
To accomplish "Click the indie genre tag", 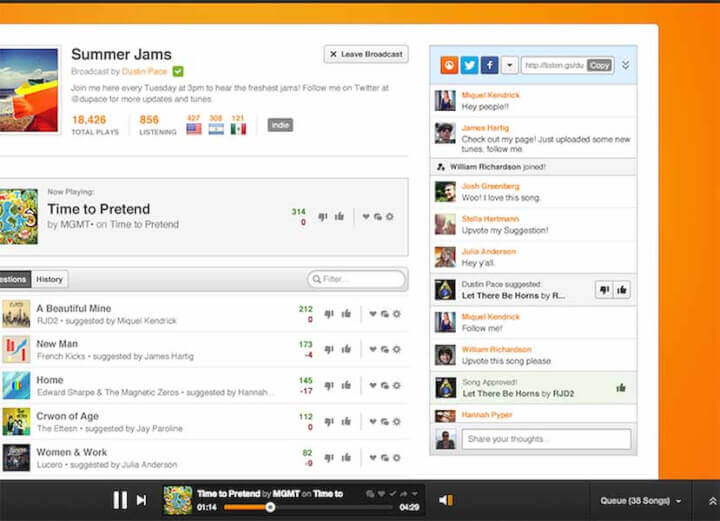I will (280, 125).
